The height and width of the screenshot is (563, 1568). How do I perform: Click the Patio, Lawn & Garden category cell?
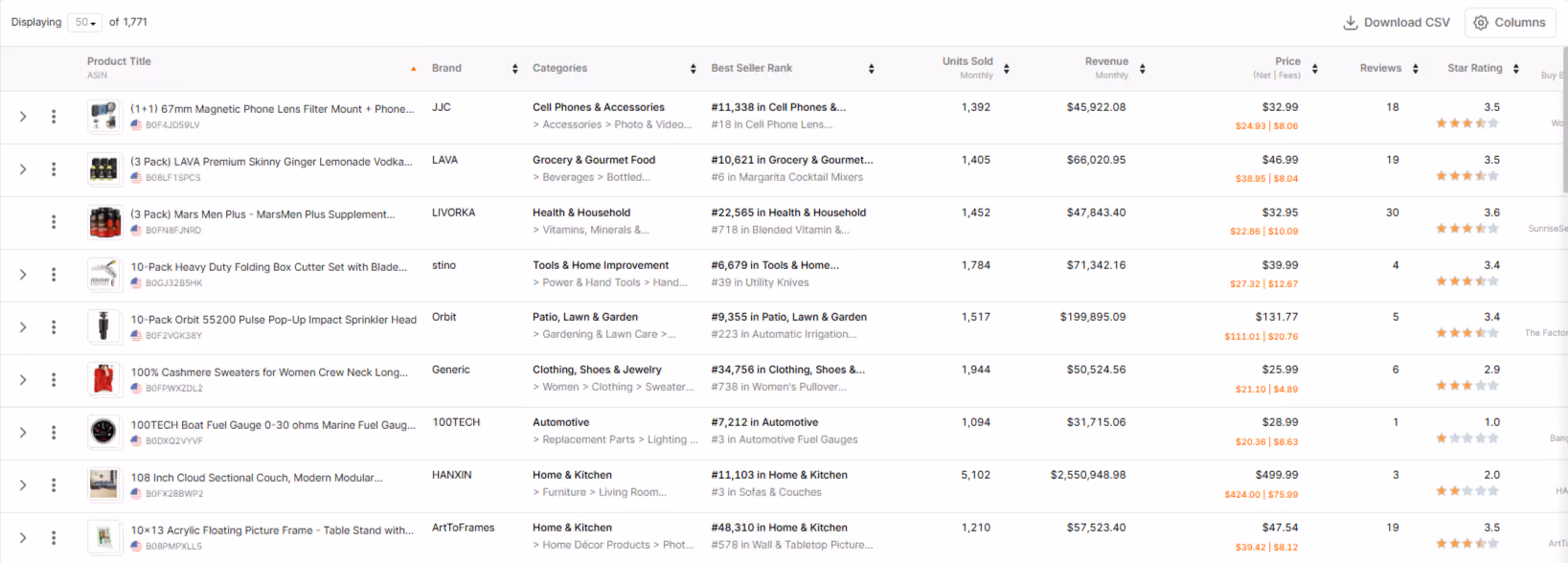point(585,317)
